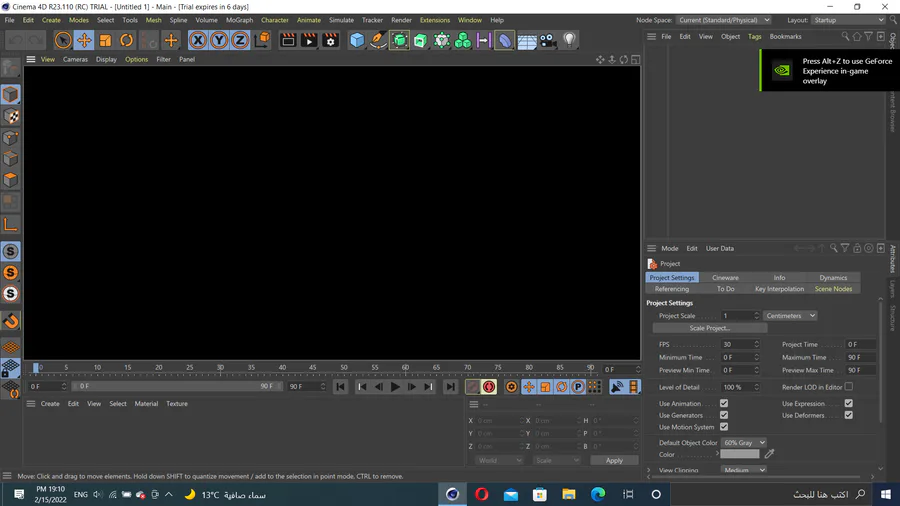The width and height of the screenshot is (900, 506).
Task: Open the World coordinate dropdown
Action: click(x=499, y=460)
